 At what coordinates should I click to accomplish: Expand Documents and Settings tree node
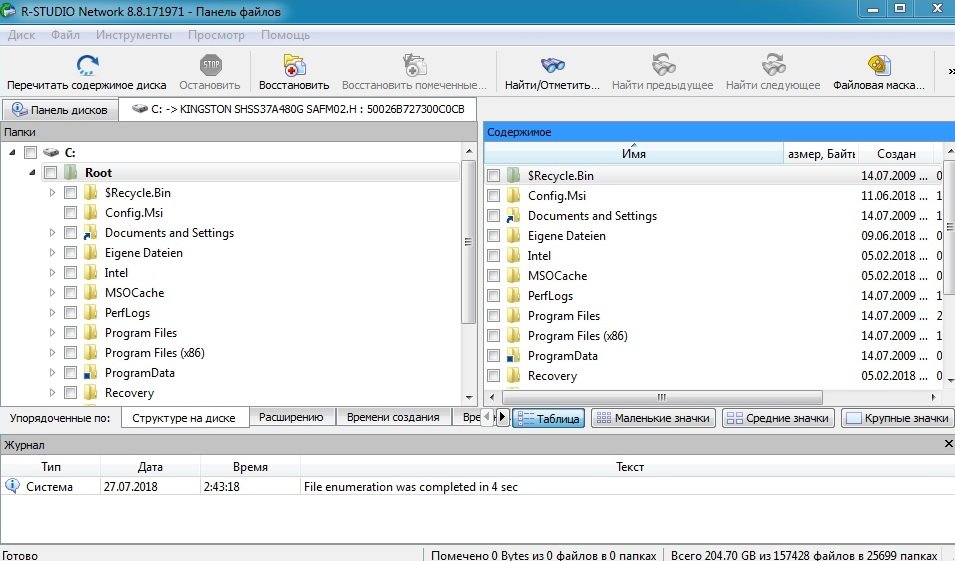(52, 233)
